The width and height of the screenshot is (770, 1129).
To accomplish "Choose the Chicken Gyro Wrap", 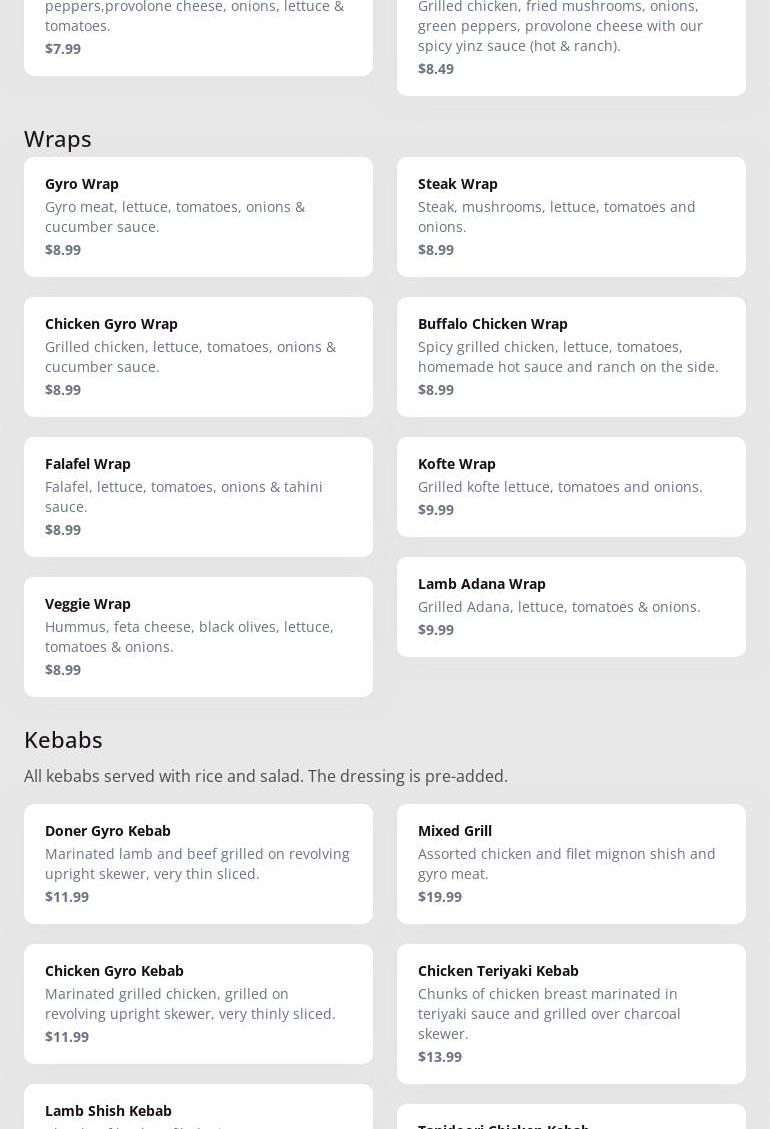I will [198, 356].
